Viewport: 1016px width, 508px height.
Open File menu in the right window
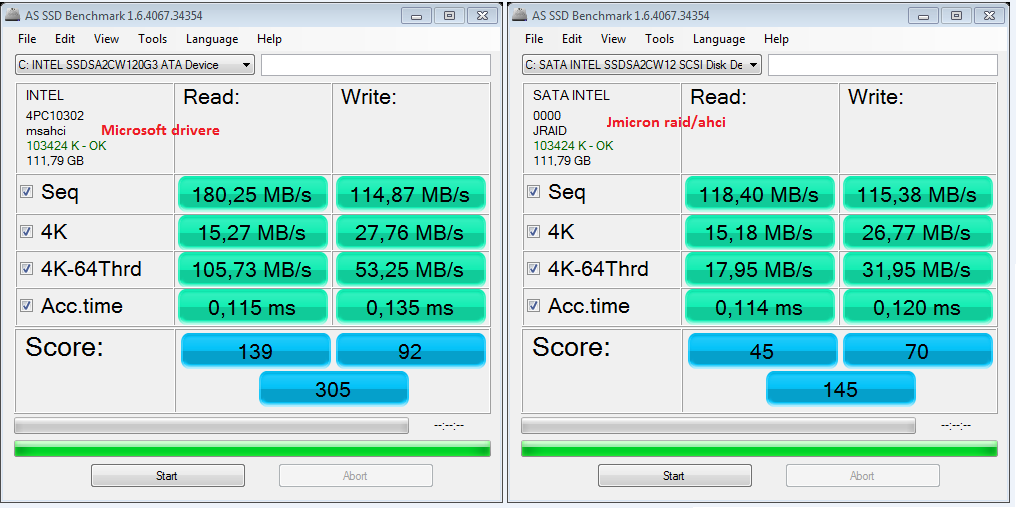pyautogui.click(x=534, y=39)
